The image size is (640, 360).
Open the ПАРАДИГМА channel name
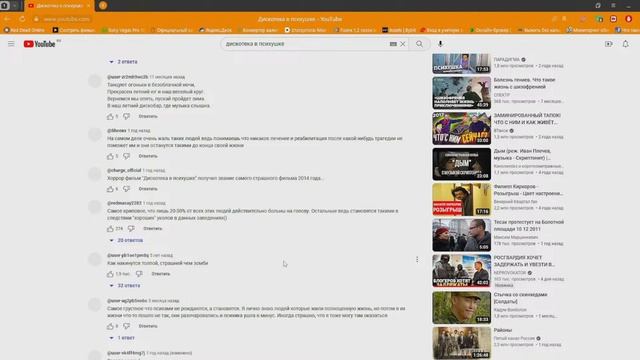pos(507,59)
